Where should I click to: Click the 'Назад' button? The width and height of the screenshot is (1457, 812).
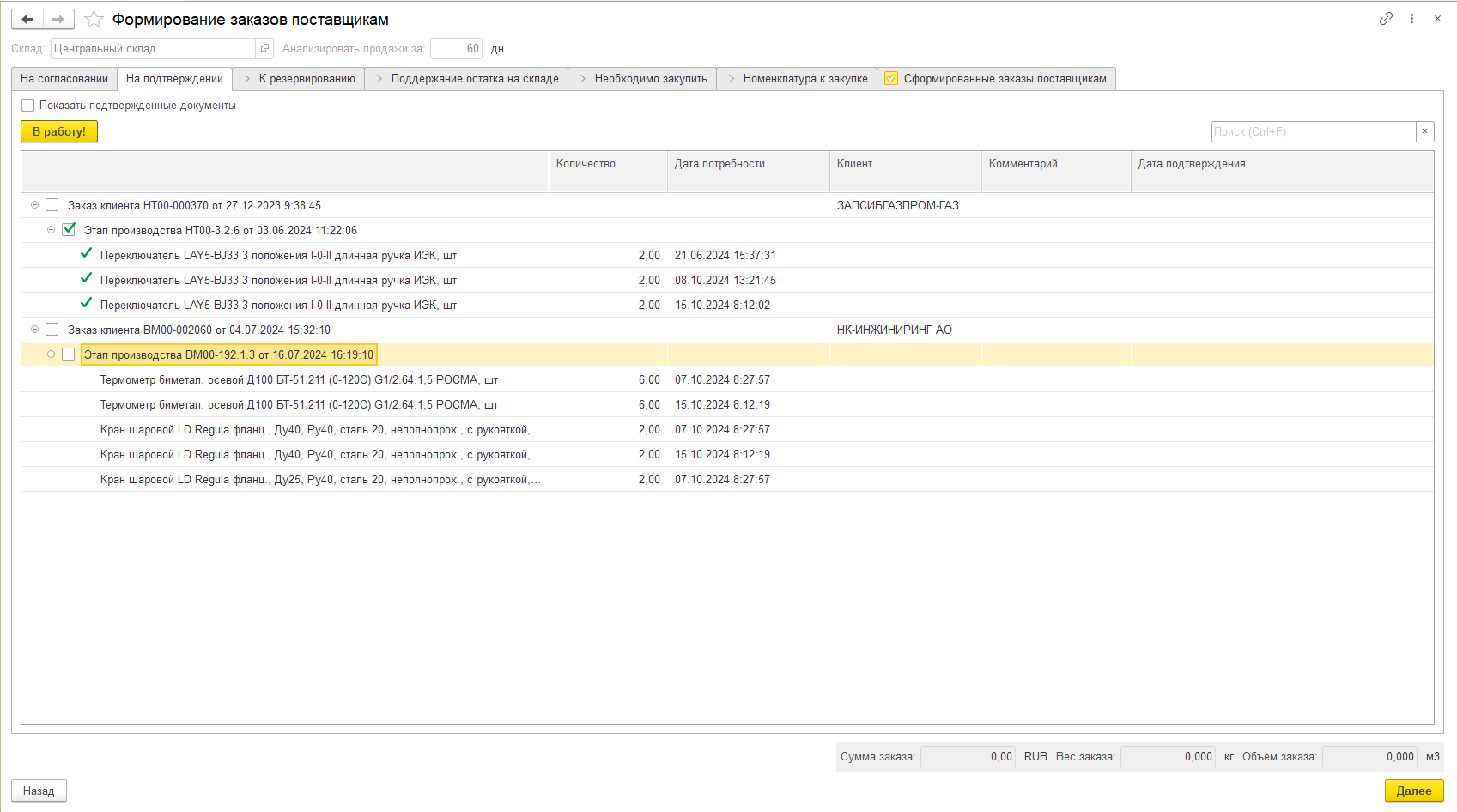(39, 791)
